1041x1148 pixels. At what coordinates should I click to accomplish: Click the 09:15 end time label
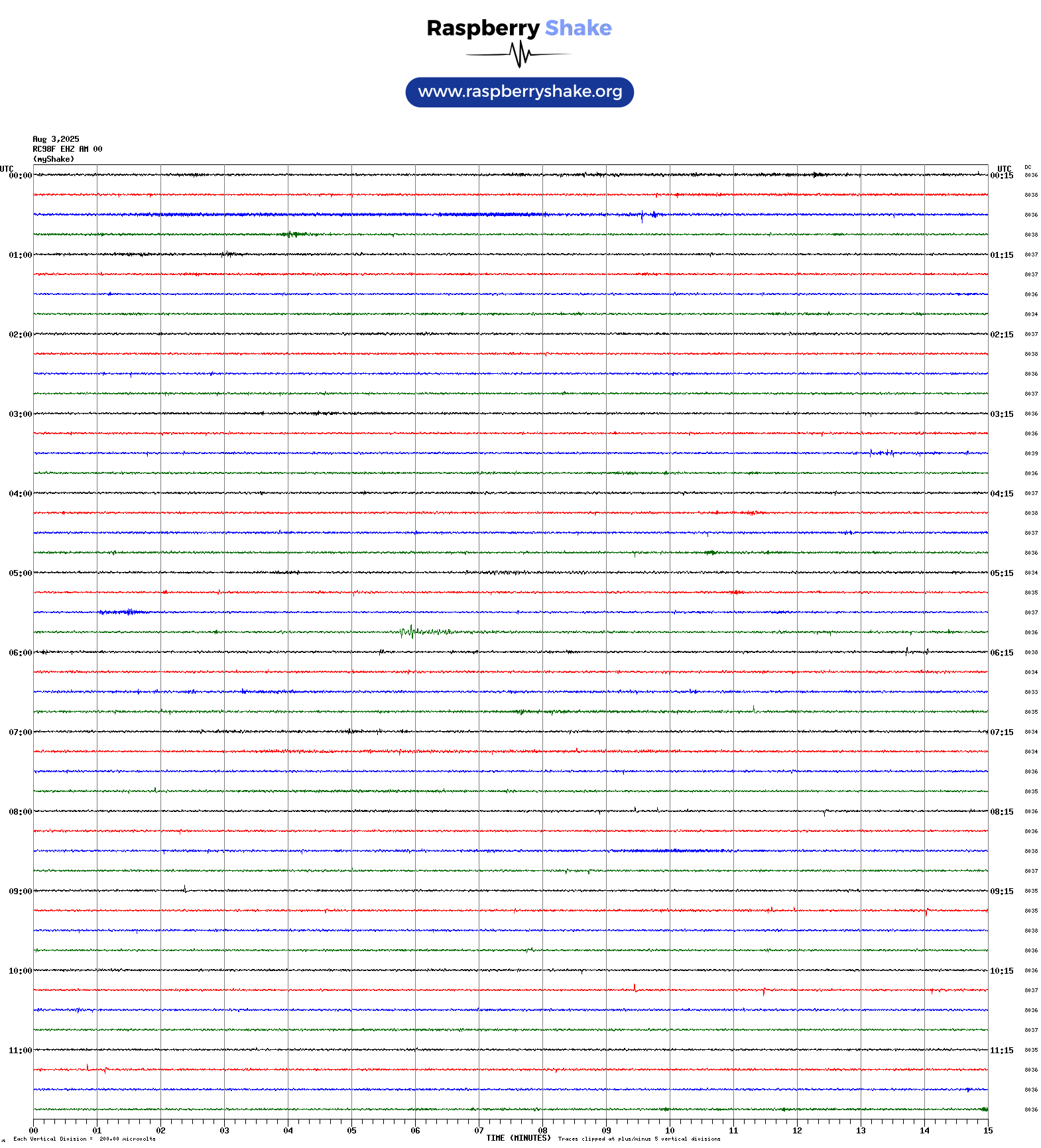click(1002, 891)
